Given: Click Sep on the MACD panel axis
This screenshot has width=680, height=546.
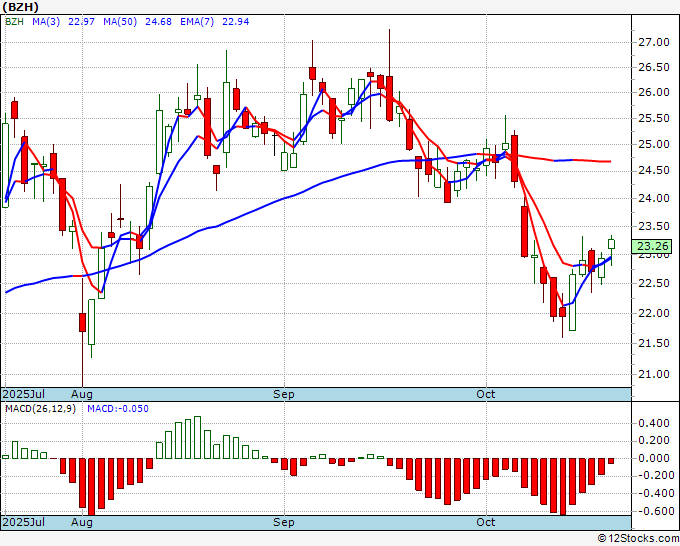Looking at the screenshot, I should tap(284, 522).
